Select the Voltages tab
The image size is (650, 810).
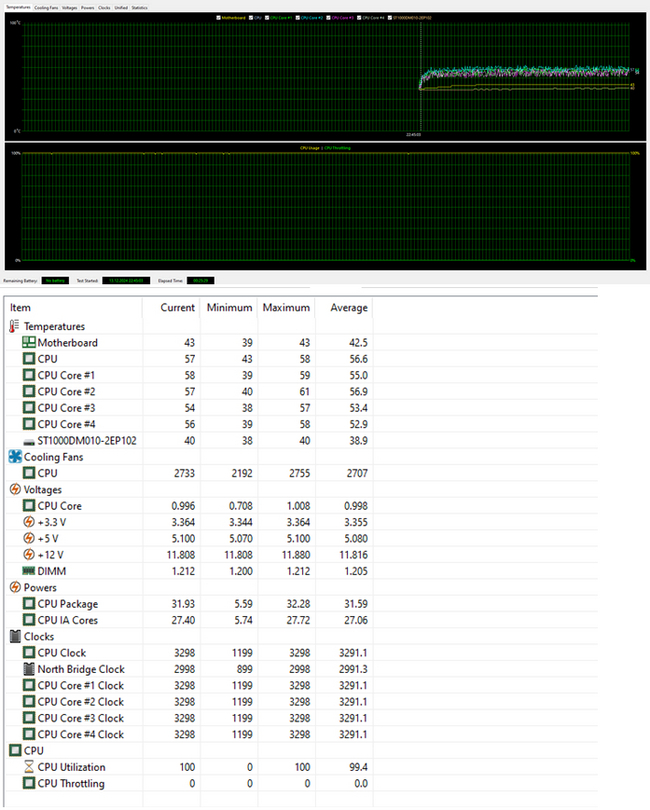pos(69,7)
